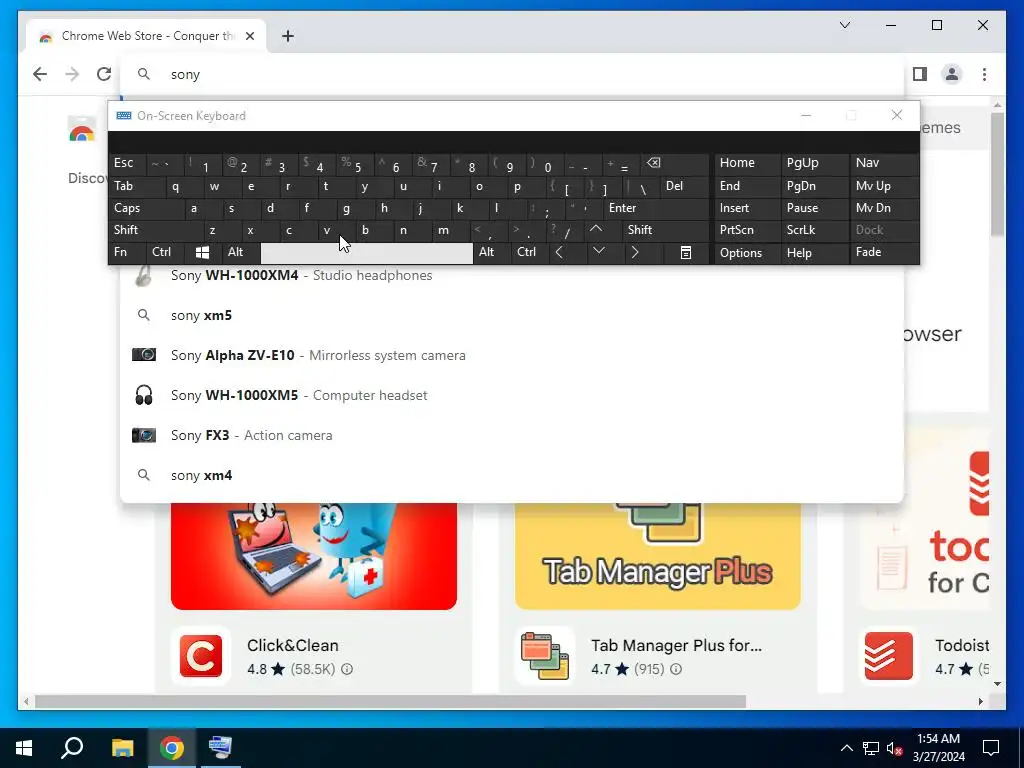Click the Backspace key on On-Screen Keyboard
The height and width of the screenshot is (768, 1024).
pos(675,163)
